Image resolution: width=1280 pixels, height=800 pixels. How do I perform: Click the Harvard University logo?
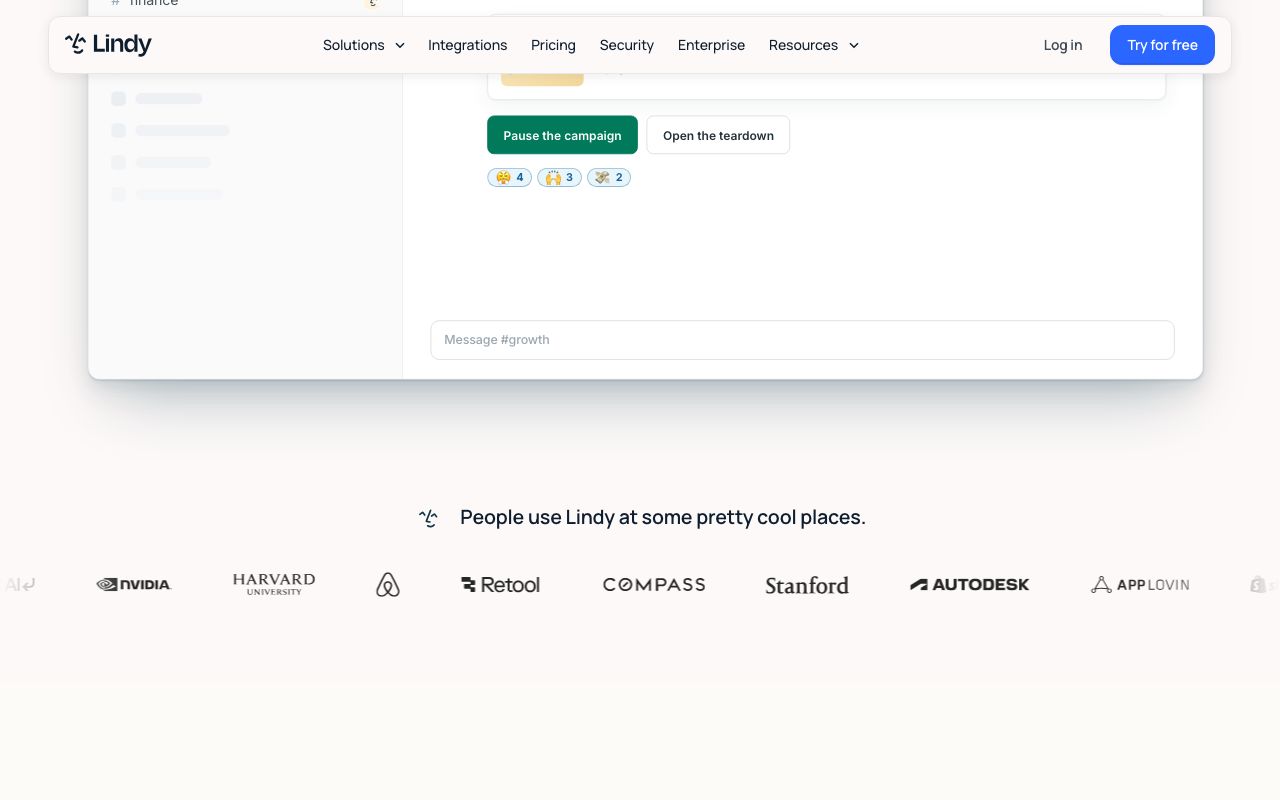(x=274, y=584)
